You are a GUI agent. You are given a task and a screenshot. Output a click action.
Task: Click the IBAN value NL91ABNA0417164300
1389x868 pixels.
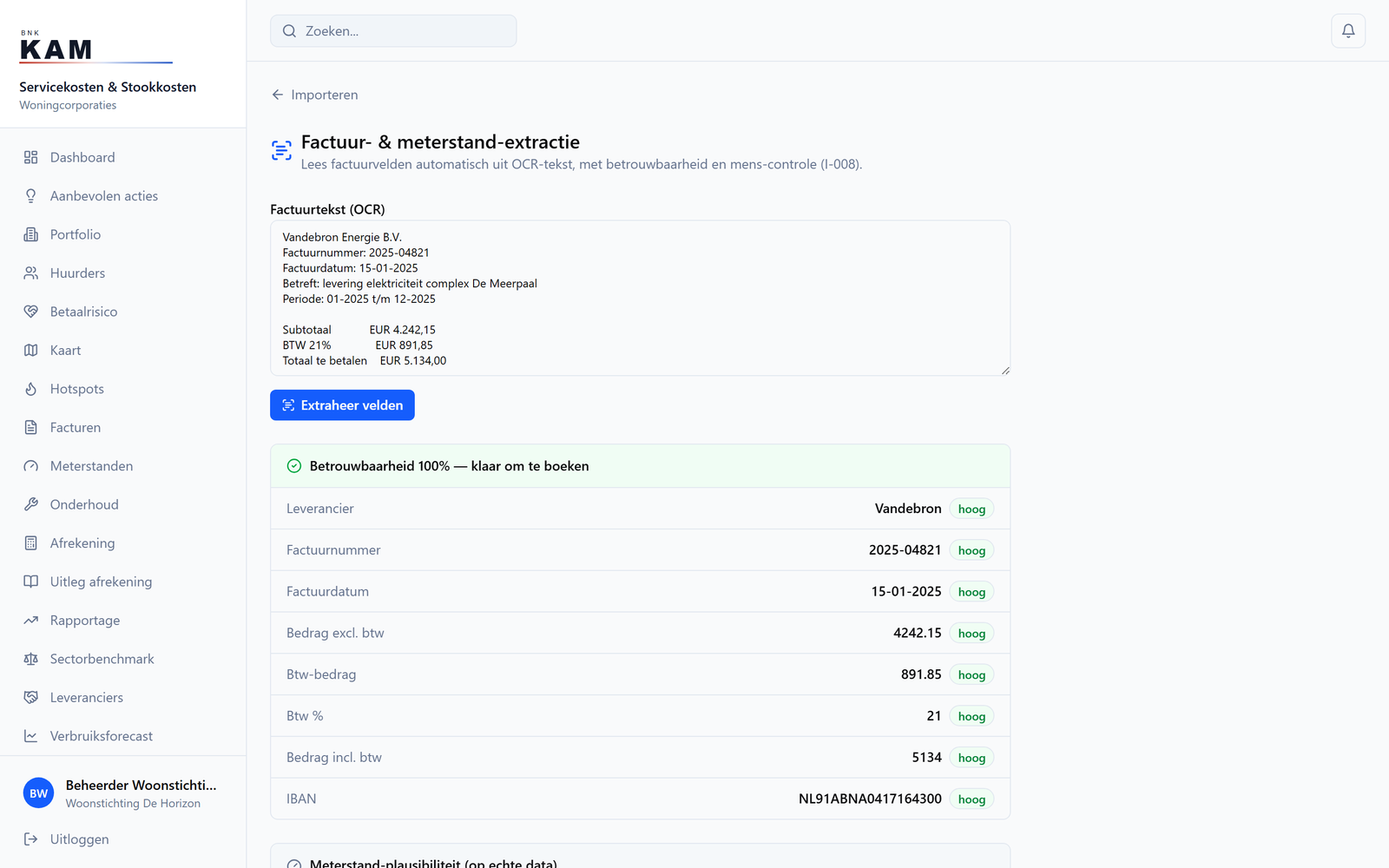pyautogui.click(x=870, y=799)
